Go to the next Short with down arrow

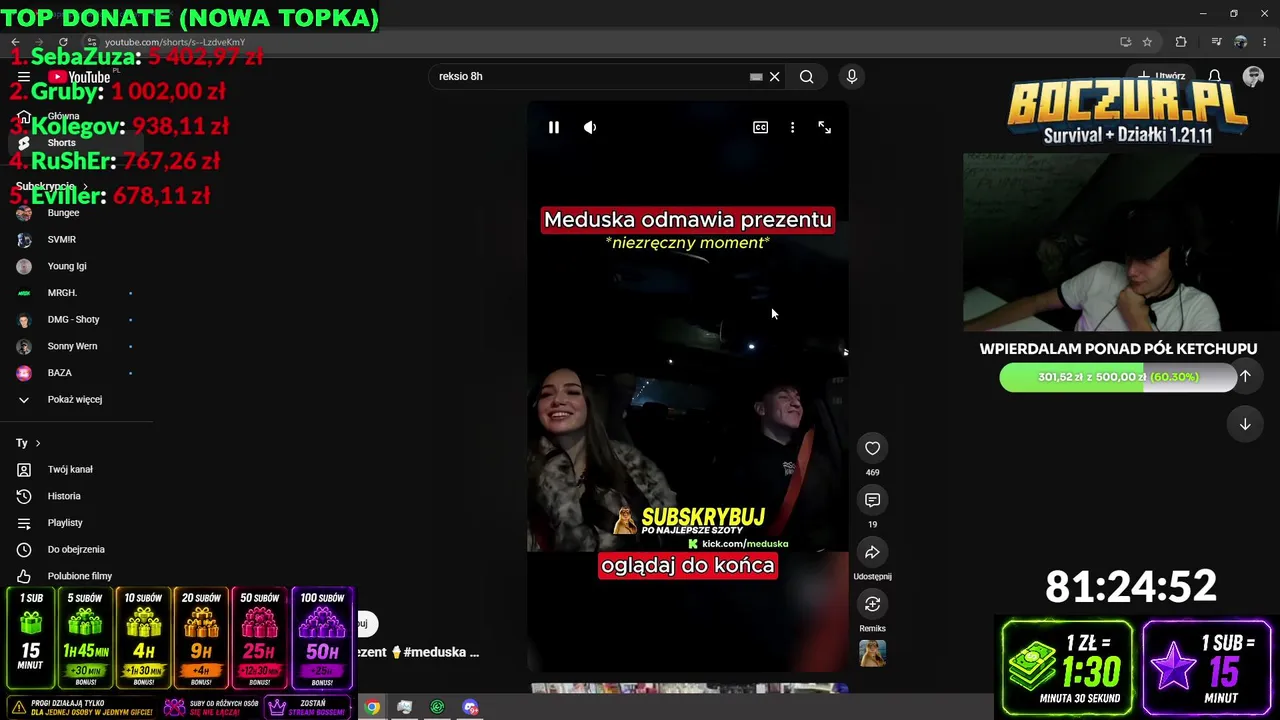(1245, 424)
